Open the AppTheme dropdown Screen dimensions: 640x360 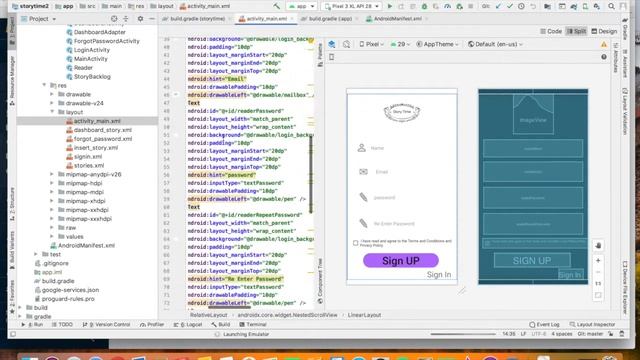(x=437, y=44)
